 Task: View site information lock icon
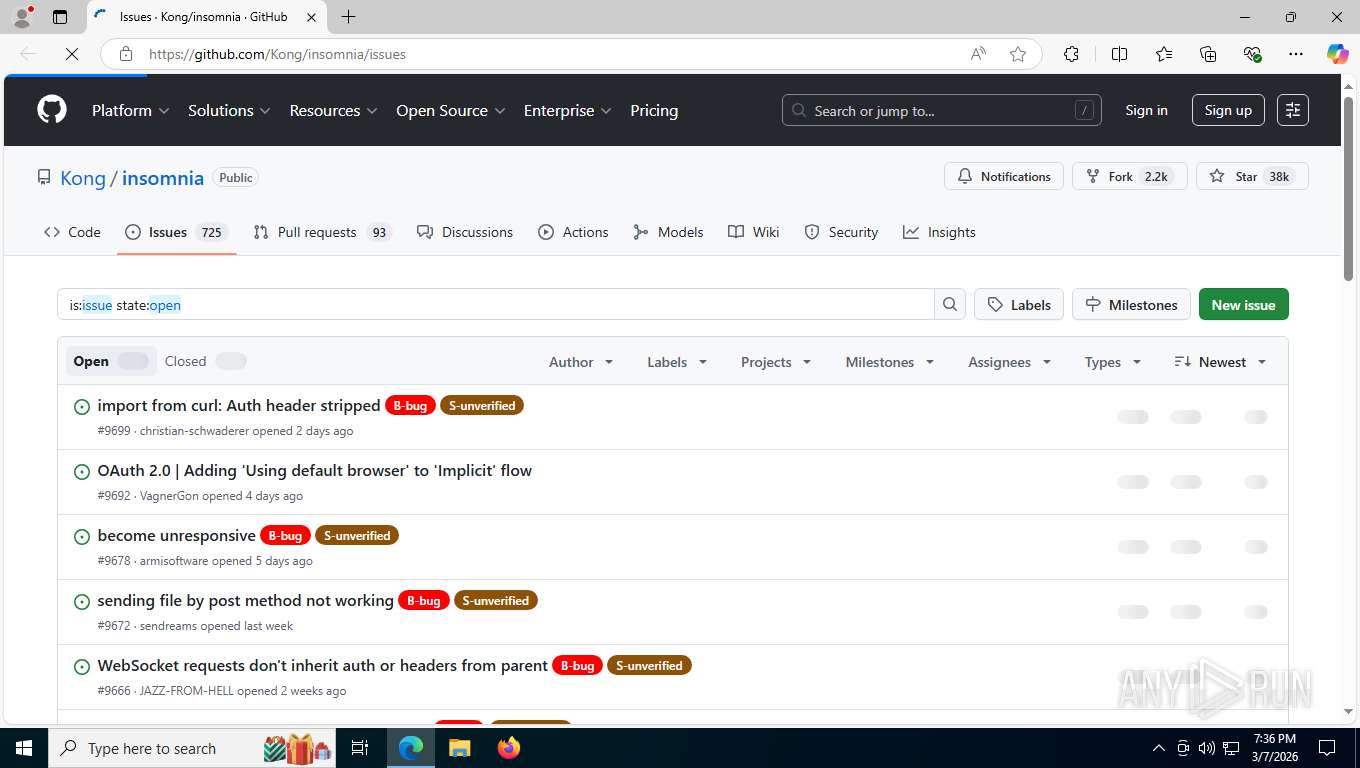point(125,54)
